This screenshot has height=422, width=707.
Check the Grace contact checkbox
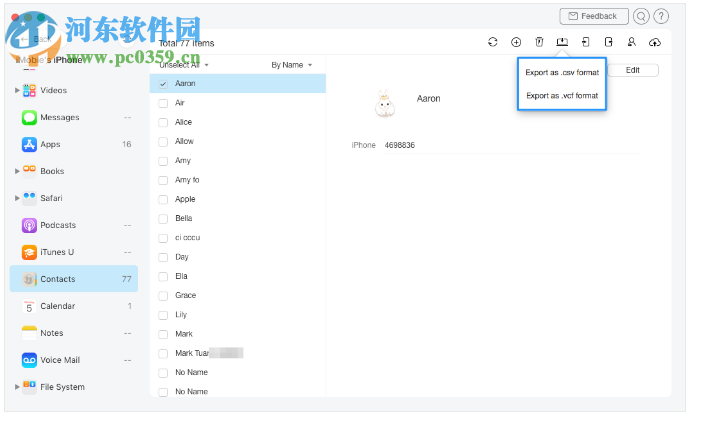coord(163,296)
